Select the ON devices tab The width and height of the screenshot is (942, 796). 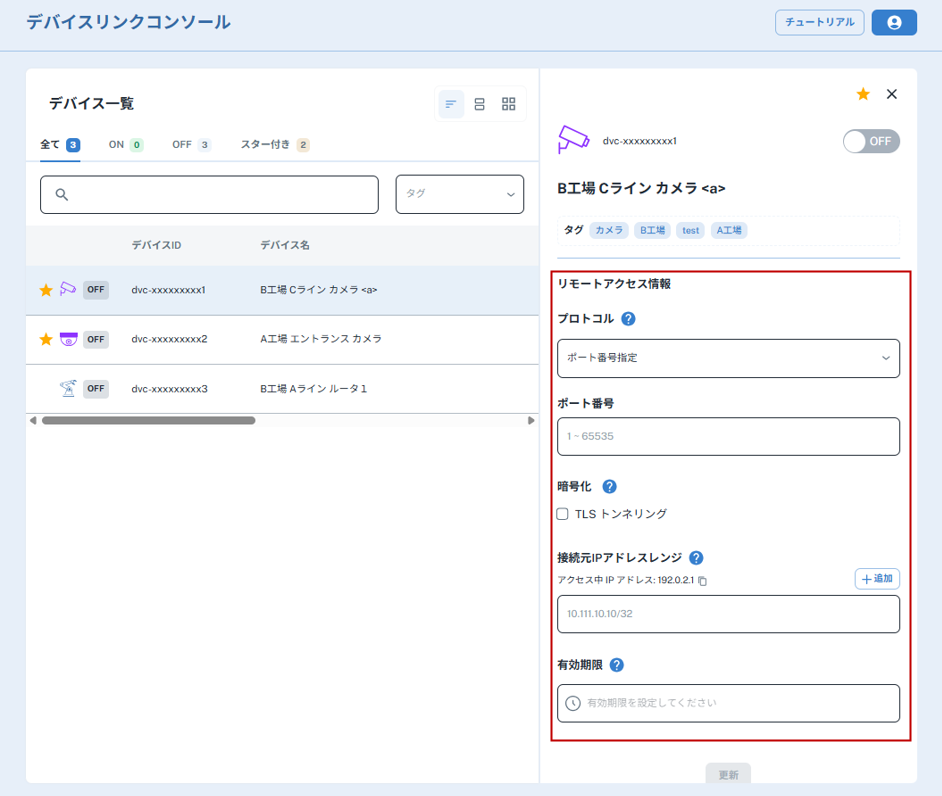[x=125, y=145]
